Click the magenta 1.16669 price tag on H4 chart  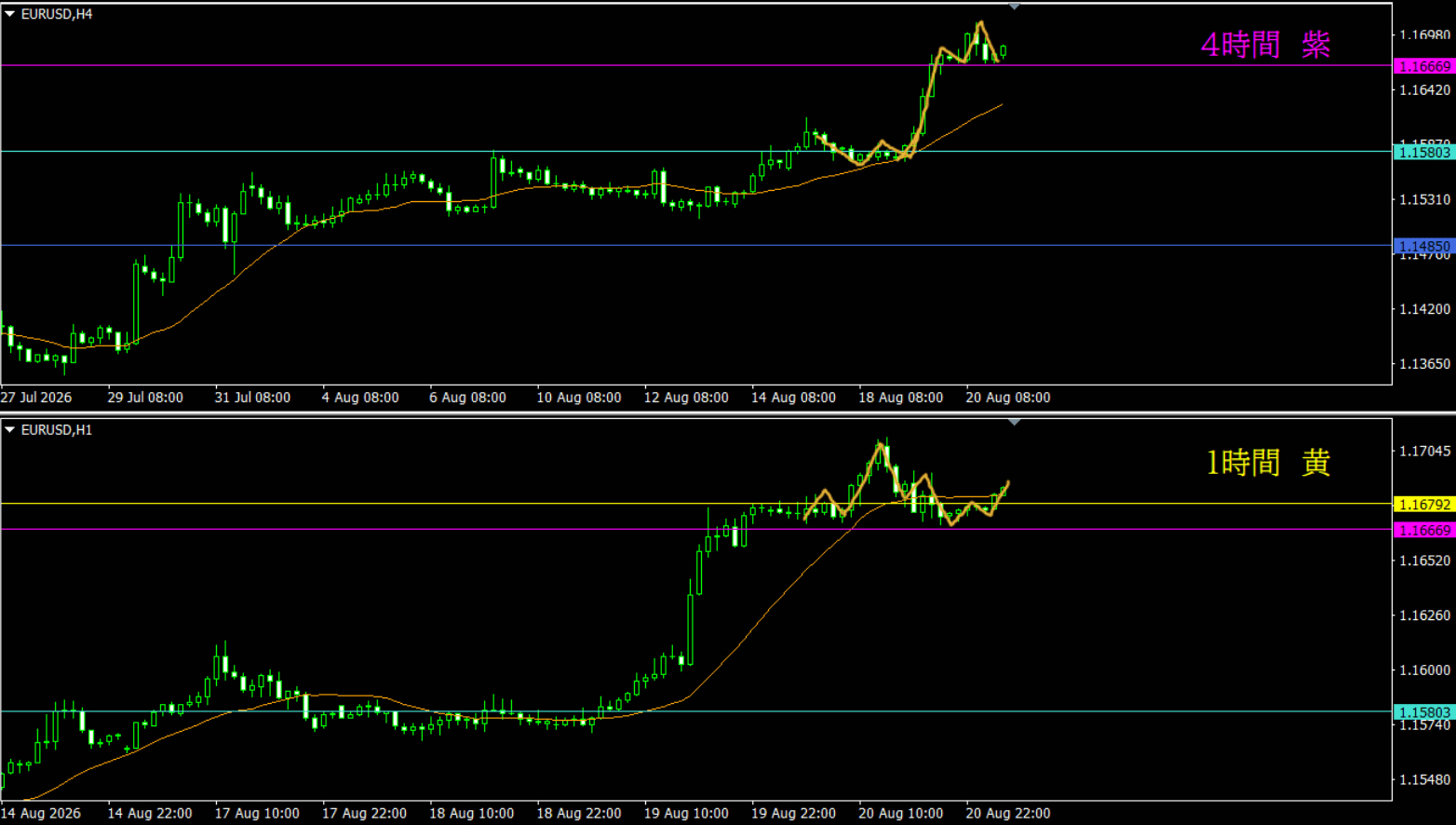[1424, 66]
